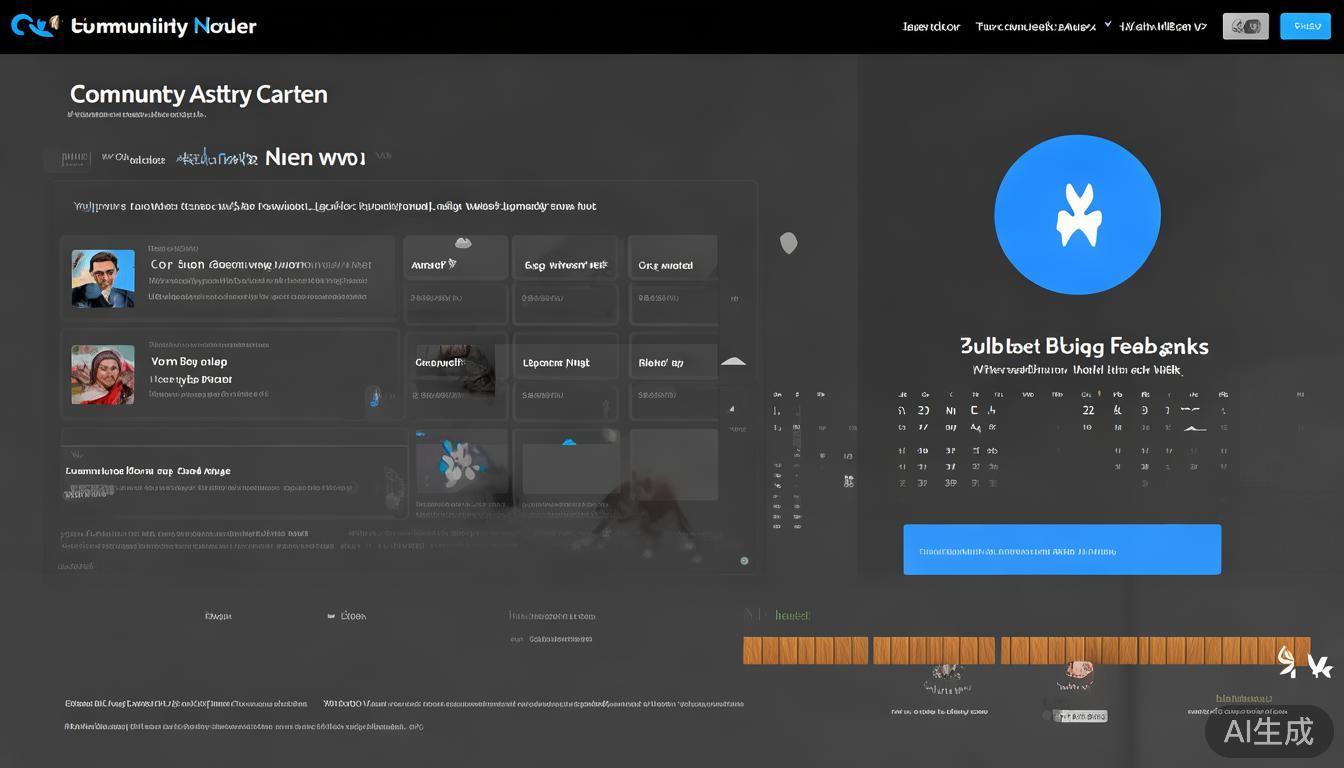Collapse panel using the white up arrow
The height and width of the screenshot is (768, 1344).
pyautogui.click(x=733, y=362)
